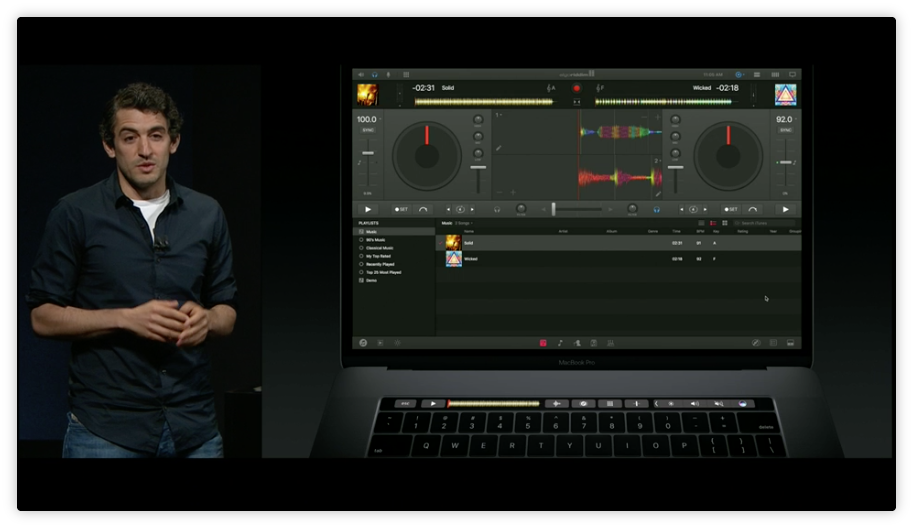Toggle the blue right deck headphone pre-cue
Image resolution: width=913 pixels, height=528 pixels.
(x=656, y=210)
